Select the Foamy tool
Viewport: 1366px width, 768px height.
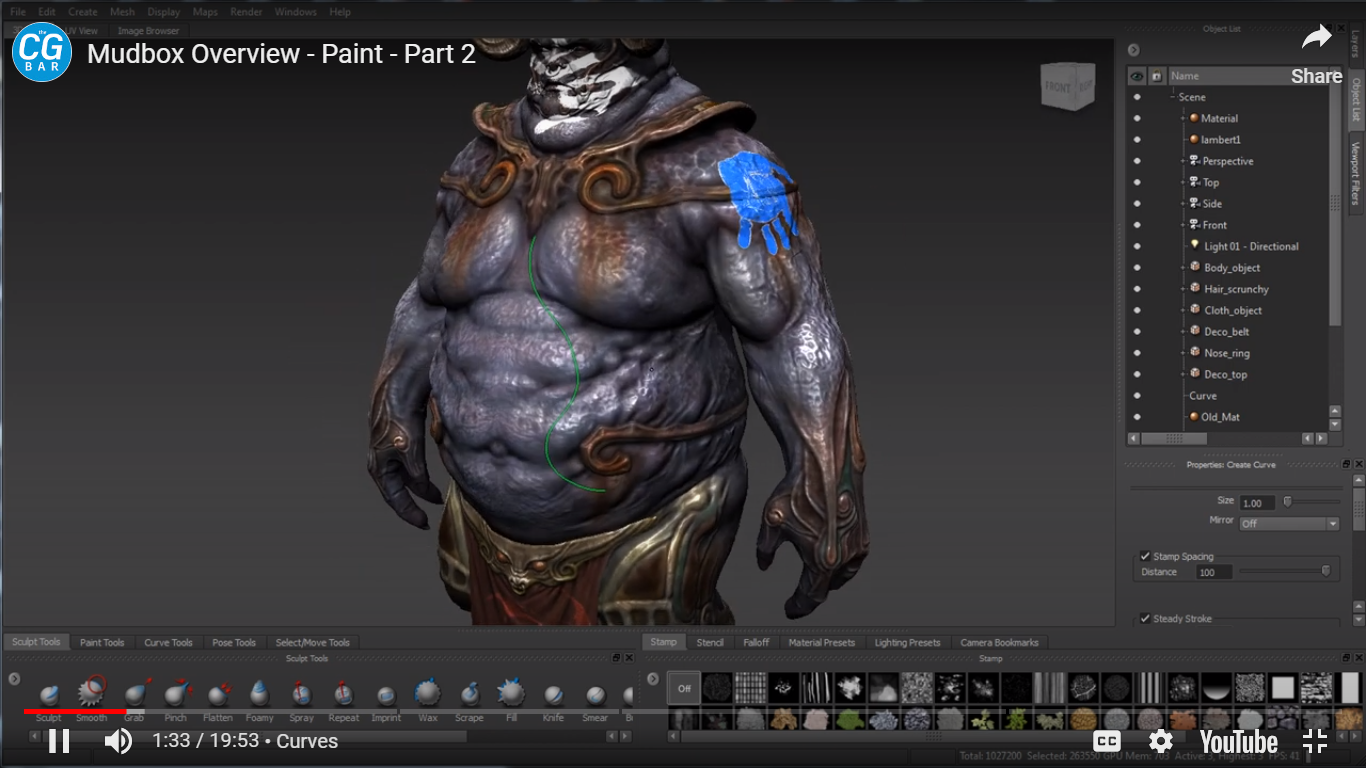[x=259, y=693]
